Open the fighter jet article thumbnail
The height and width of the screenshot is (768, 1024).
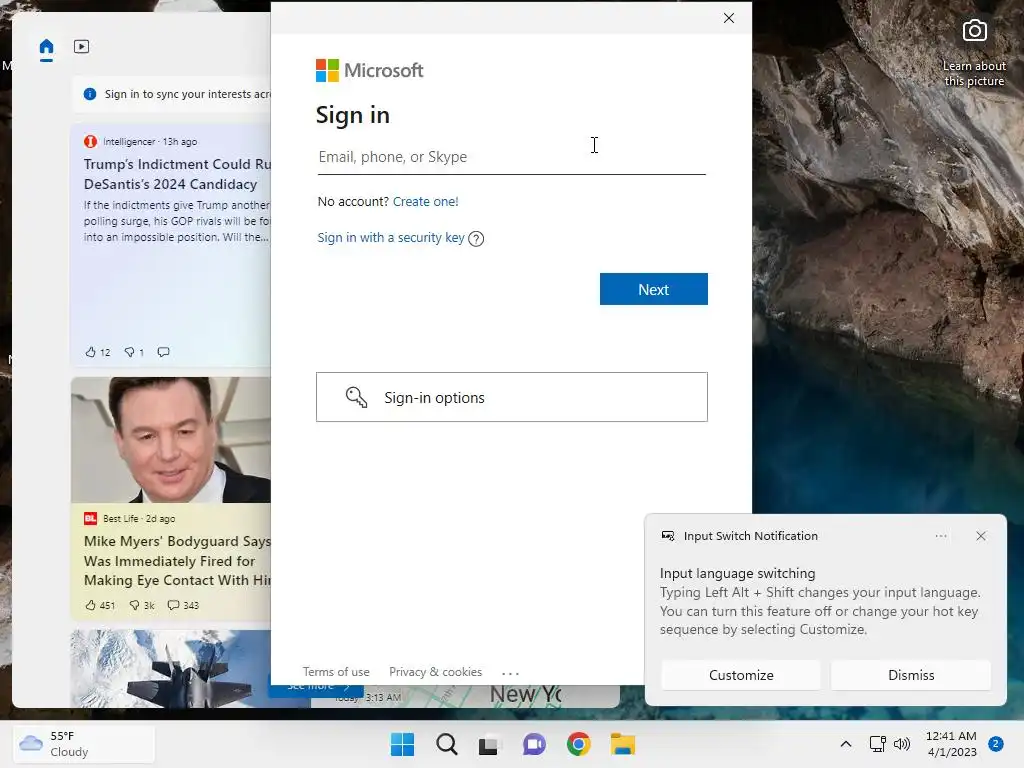pos(171,669)
